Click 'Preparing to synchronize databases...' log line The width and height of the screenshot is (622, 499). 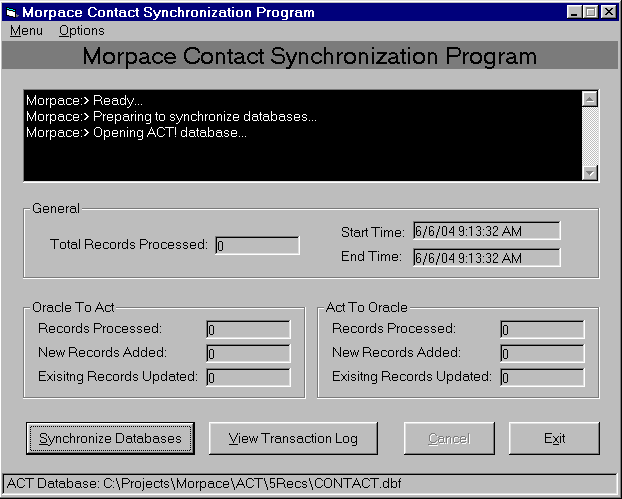[x=171, y=117]
